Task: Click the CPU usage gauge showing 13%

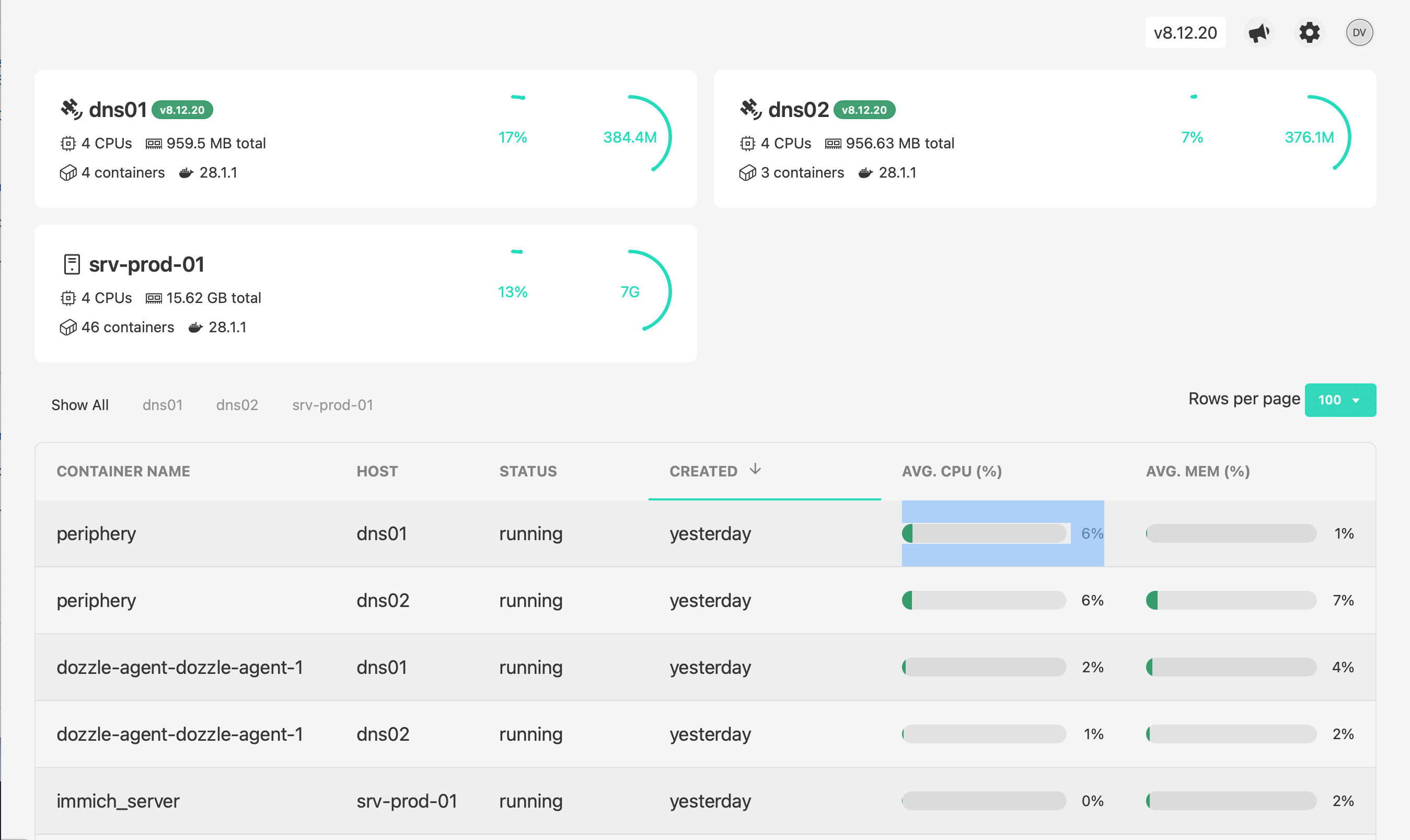Action: 513,292
